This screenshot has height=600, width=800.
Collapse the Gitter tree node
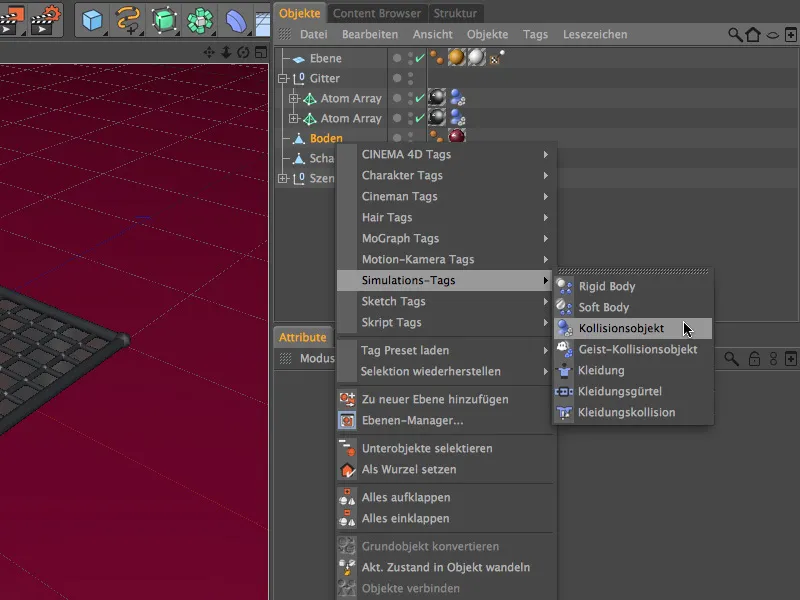(283, 78)
